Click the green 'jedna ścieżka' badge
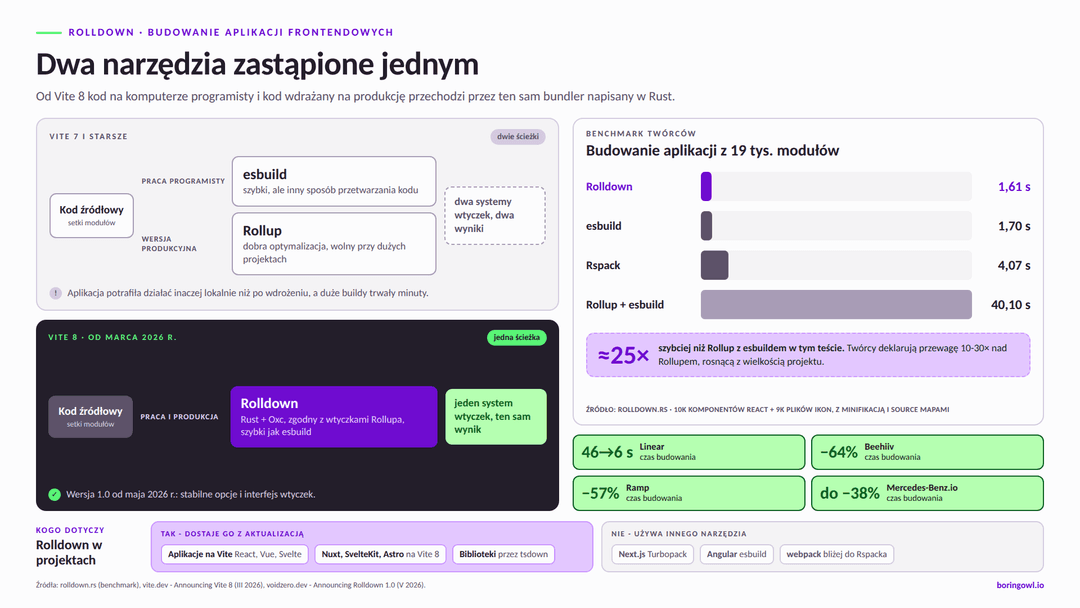 point(517,337)
